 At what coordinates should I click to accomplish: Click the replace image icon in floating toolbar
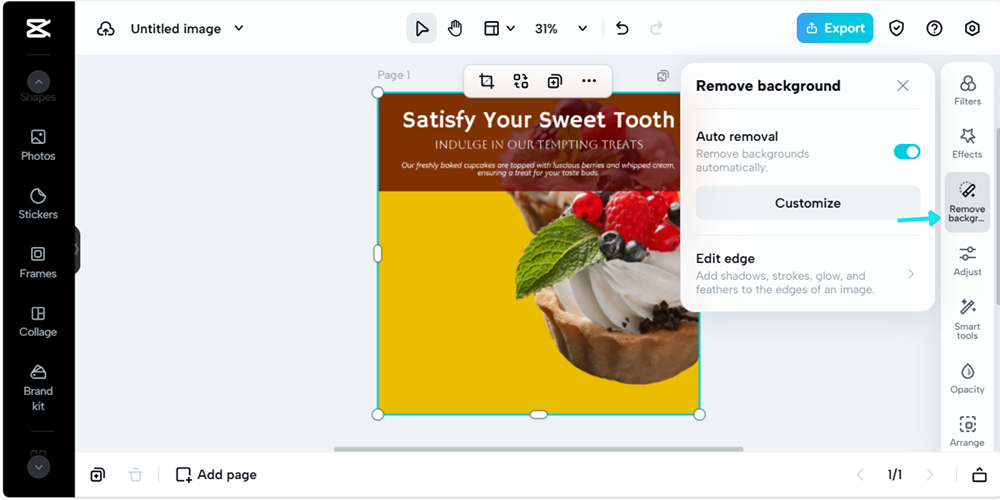(521, 81)
